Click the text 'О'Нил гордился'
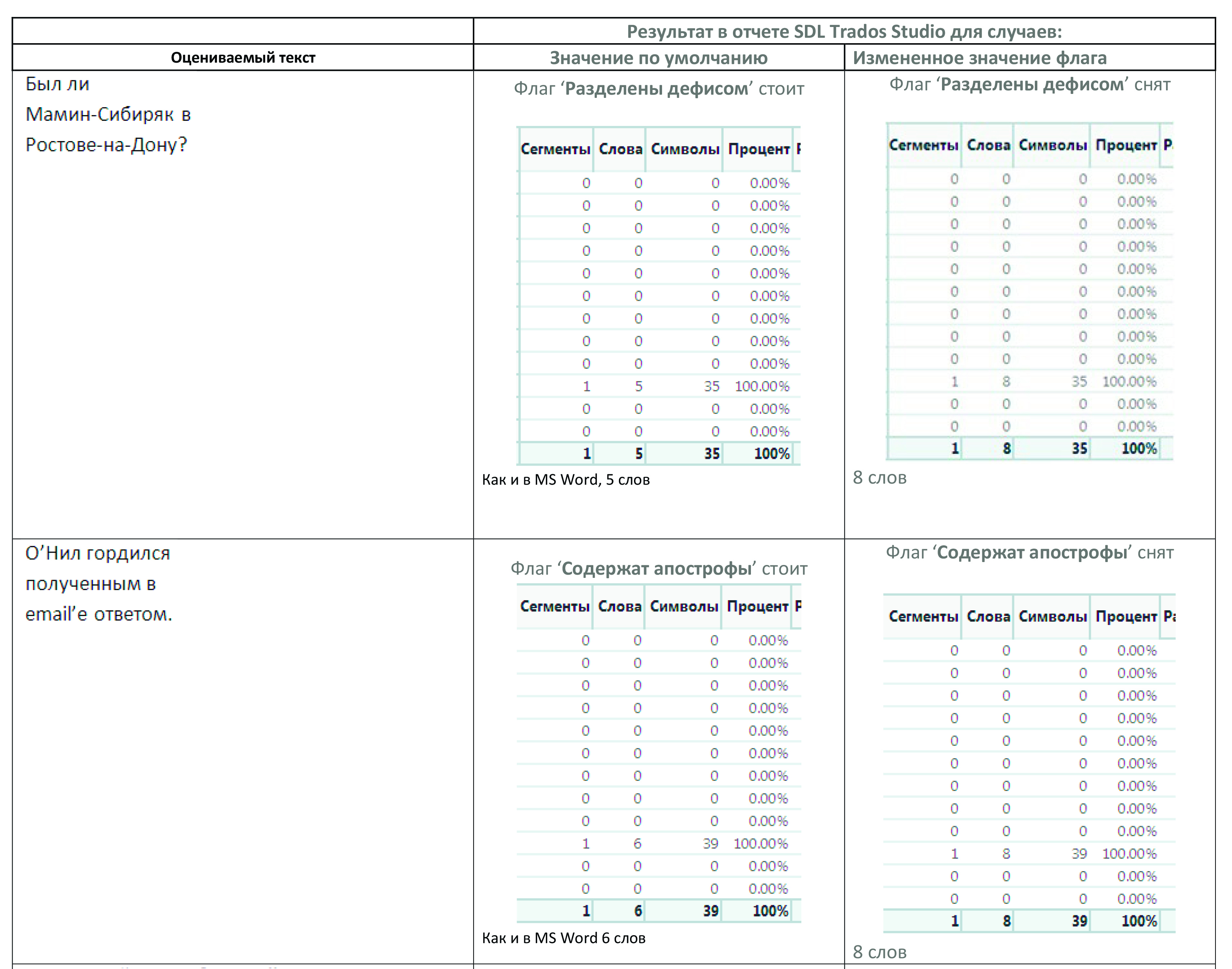Image resolution: width=1232 pixels, height=969 pixels. pos(98,553)
